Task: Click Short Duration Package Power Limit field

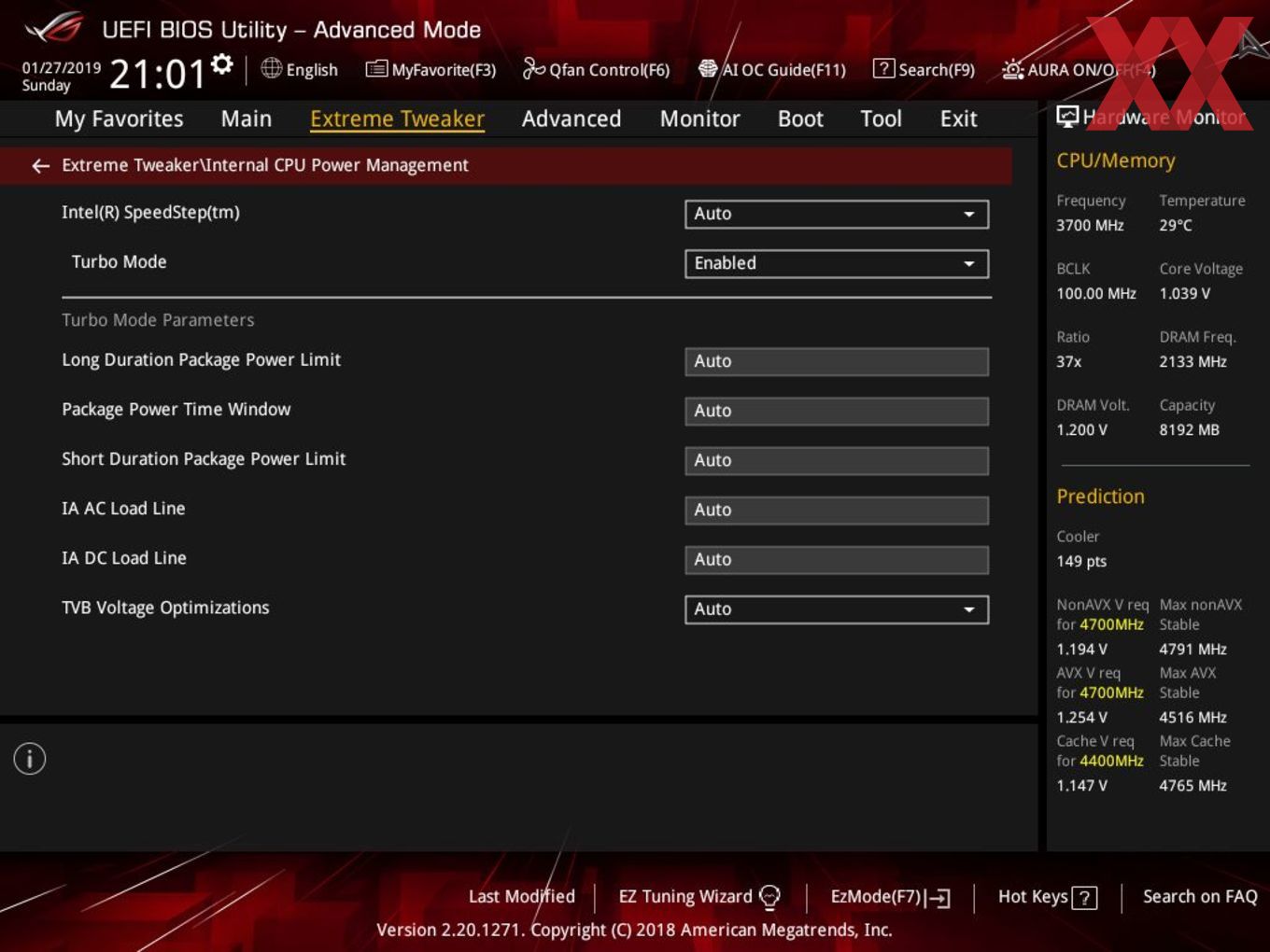Action: pos(837,461)
